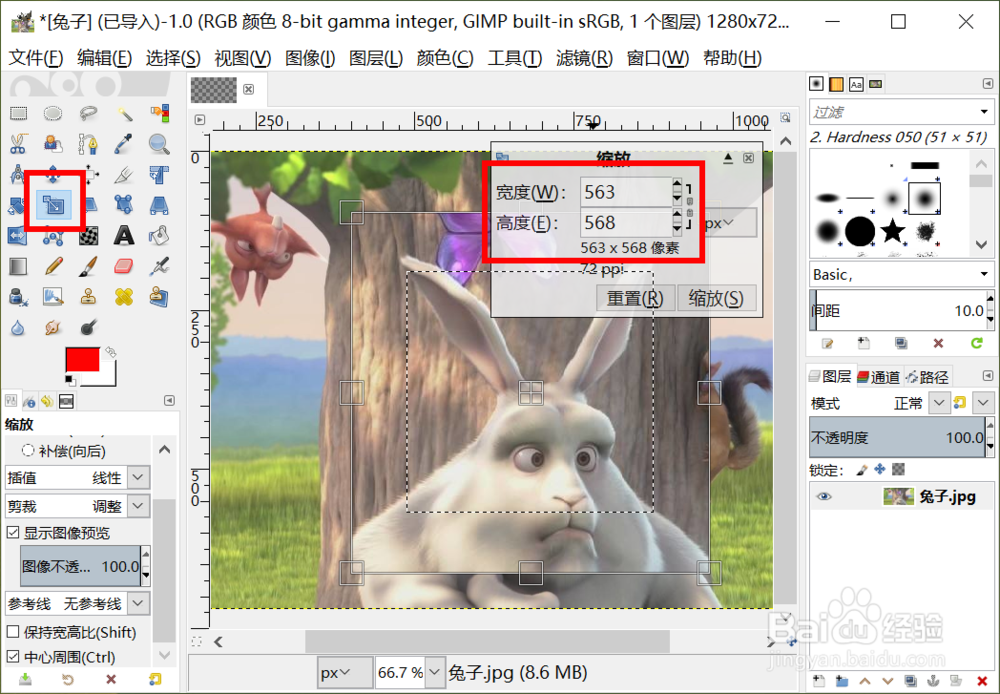Select the Zoom magnifier tool
Screen dimensions: 1000x694
[159, 144]
